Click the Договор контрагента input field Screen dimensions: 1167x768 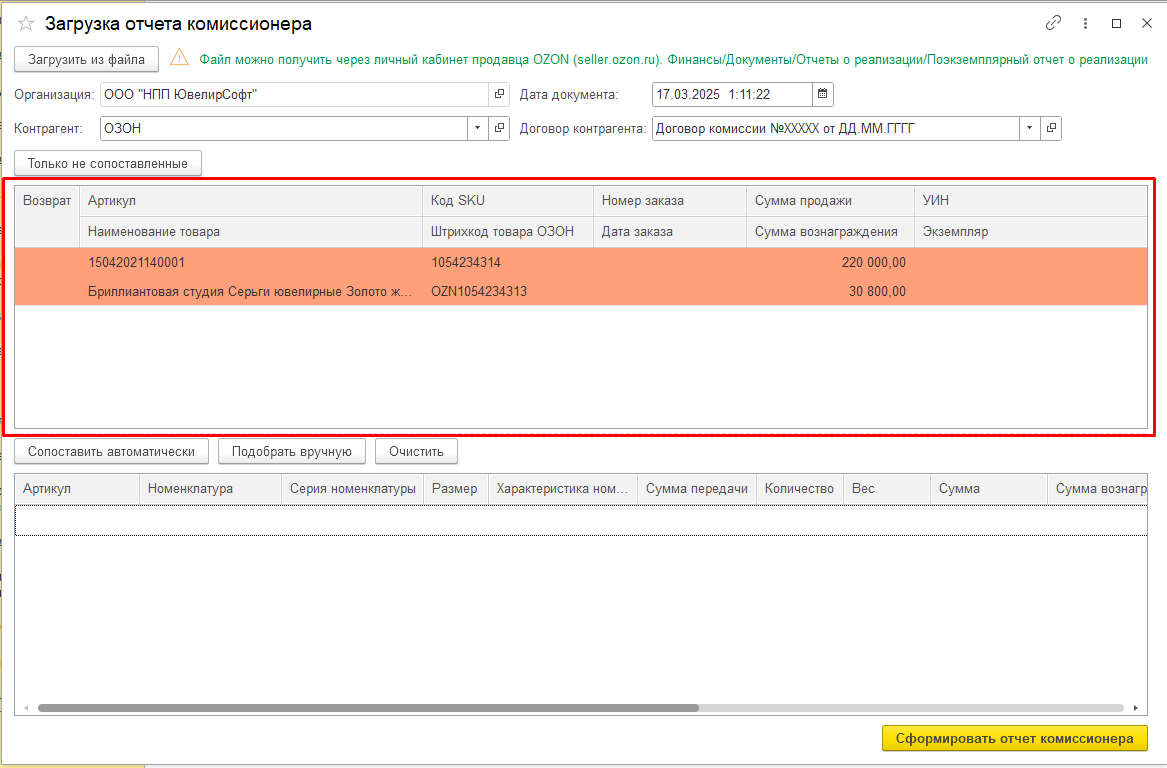[x=836, y=128]
